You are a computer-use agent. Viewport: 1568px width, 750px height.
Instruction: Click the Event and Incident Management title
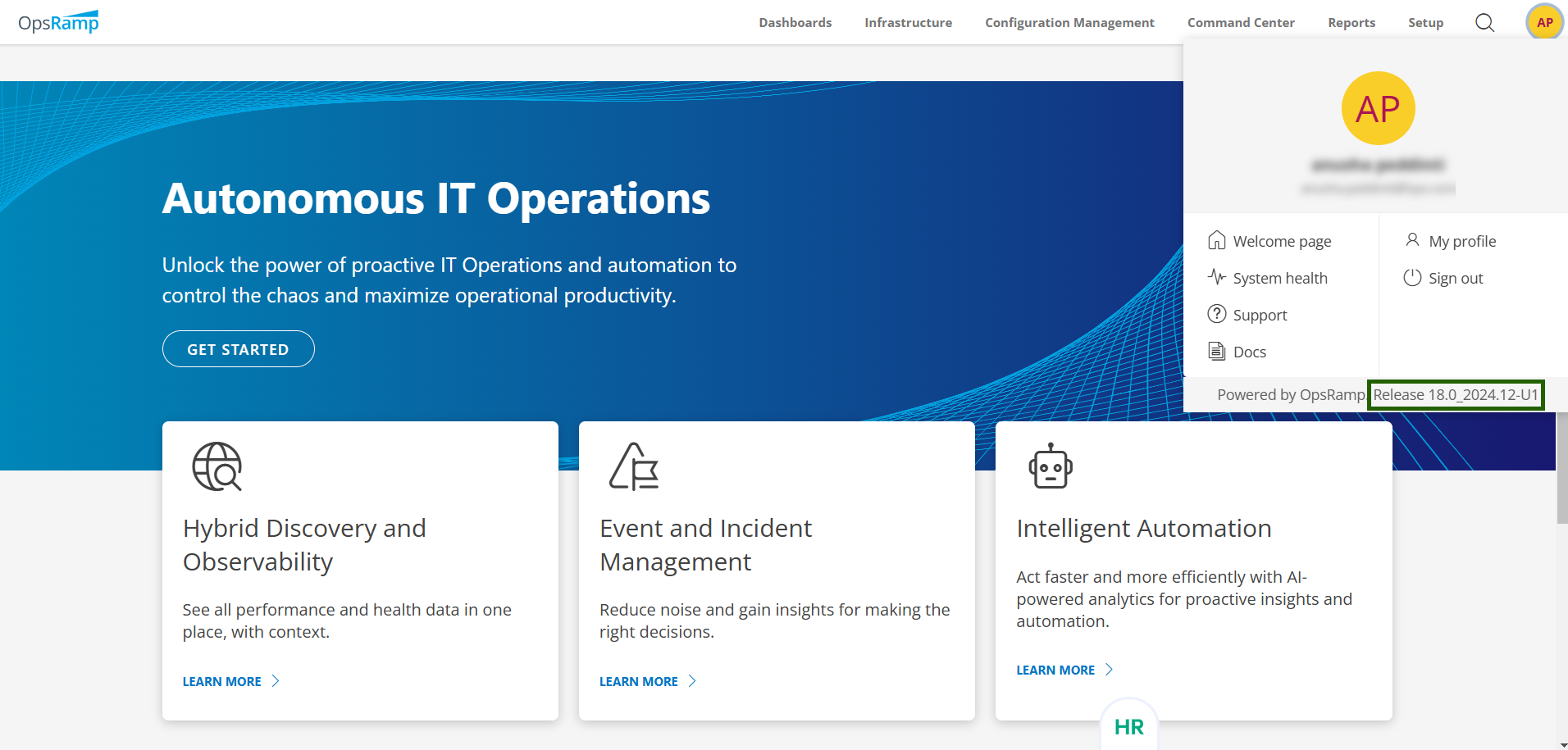[706, 545]
